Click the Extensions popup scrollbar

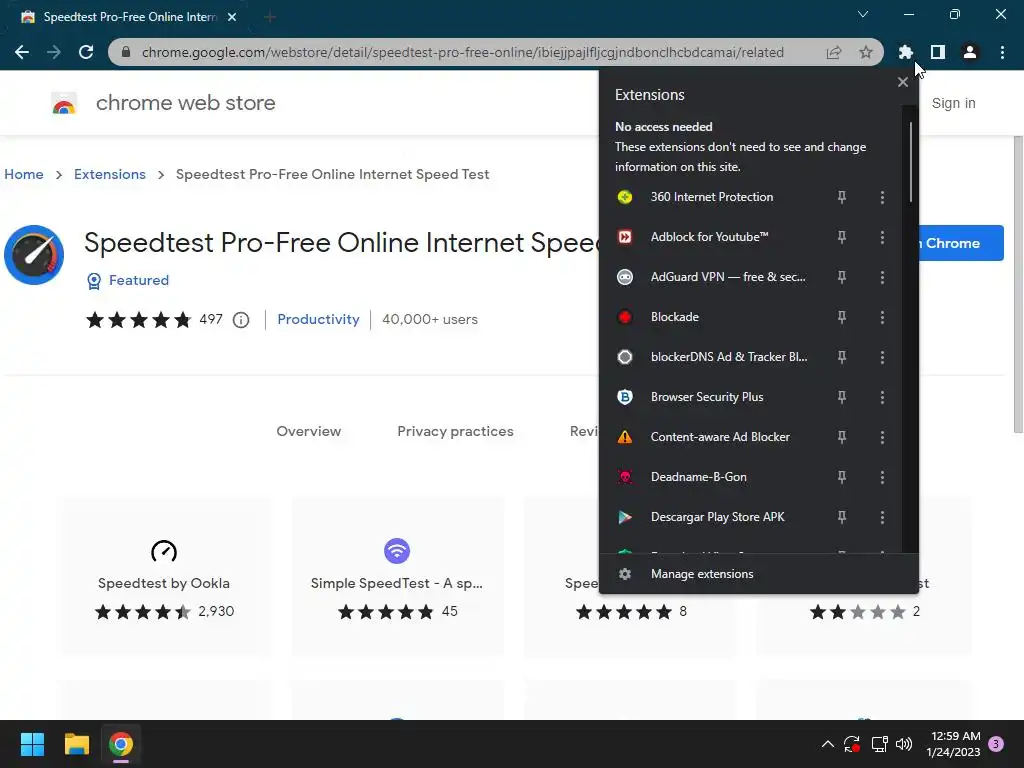click(x=910, y=161)
